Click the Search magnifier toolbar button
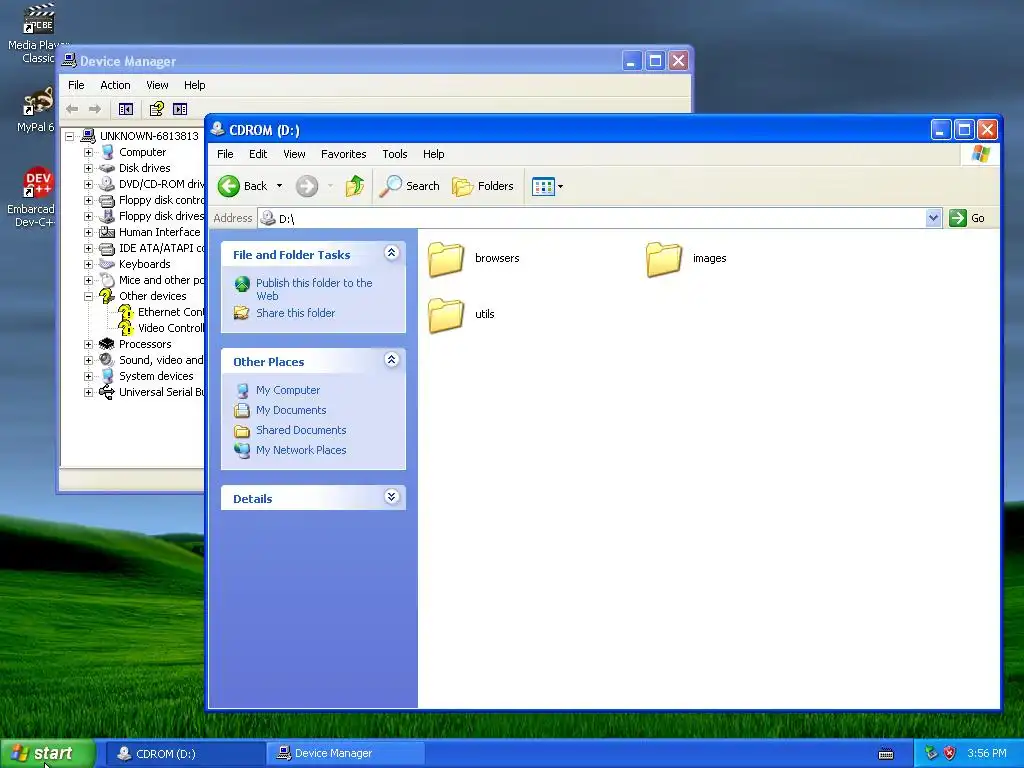This screenshot has width=1024, height=768. pos(409,186)
